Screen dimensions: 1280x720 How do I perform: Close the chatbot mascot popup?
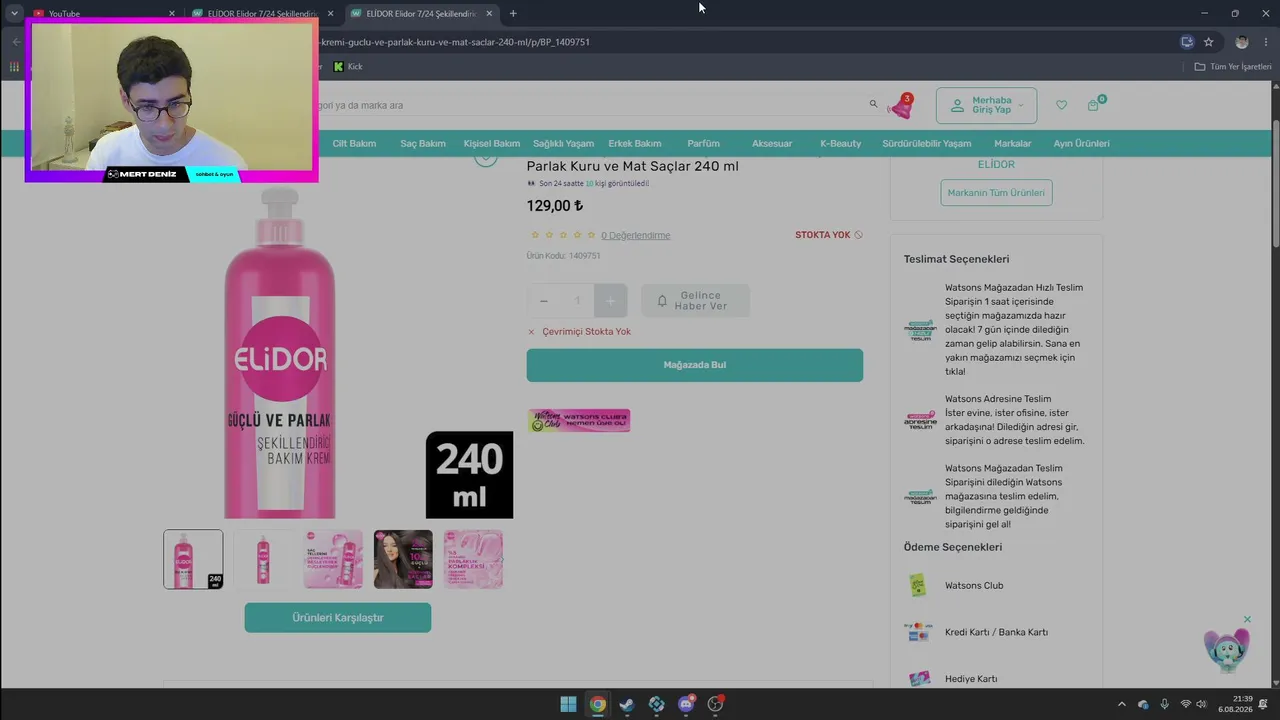point(1247,619)
